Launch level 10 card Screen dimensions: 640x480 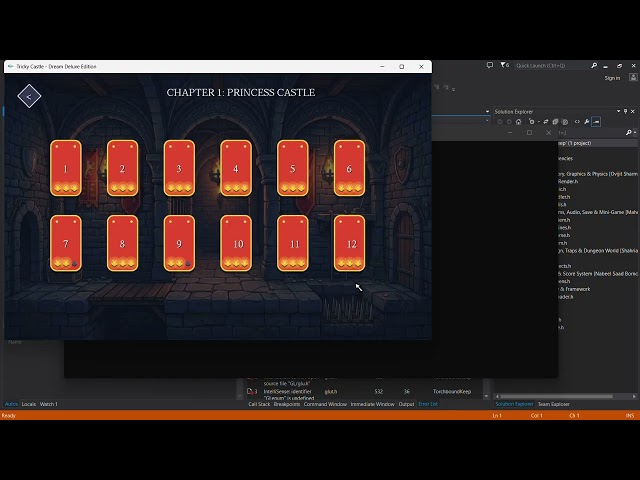[x=236, y=243]
